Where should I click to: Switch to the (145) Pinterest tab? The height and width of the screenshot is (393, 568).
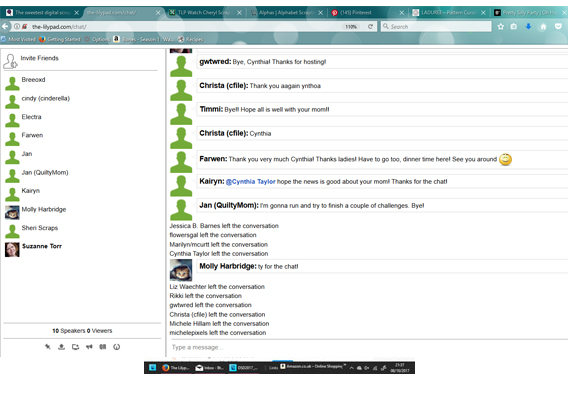[x=367, y=13]
